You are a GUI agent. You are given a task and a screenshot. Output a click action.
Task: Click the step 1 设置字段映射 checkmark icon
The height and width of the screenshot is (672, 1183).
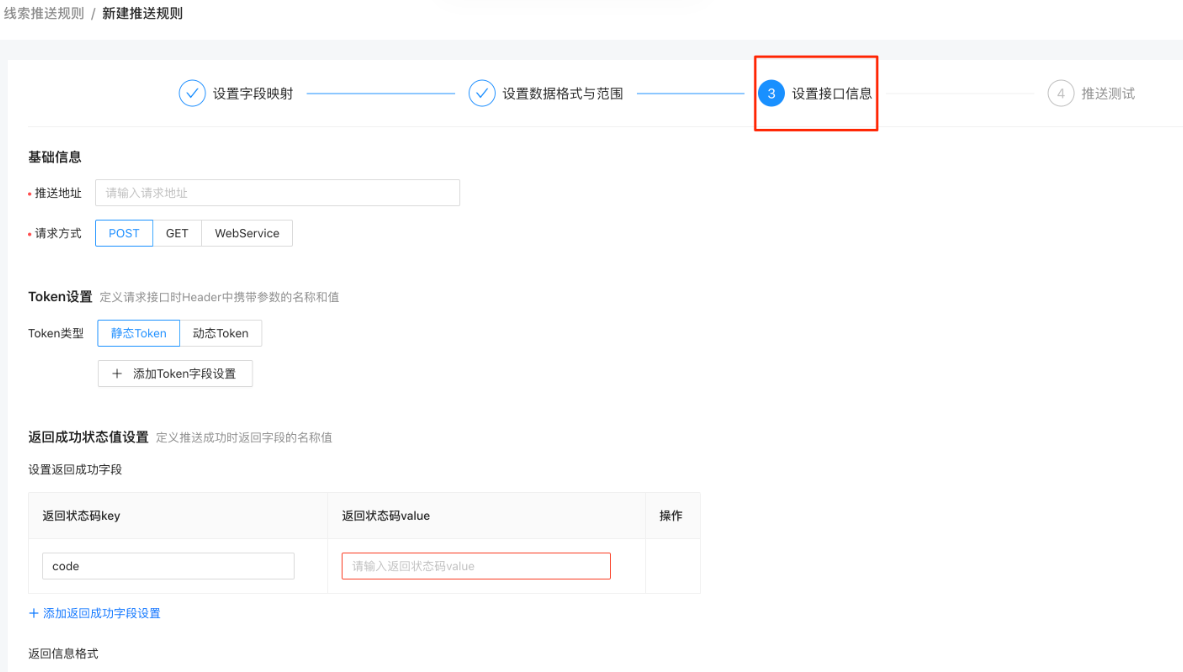point(191,92)
